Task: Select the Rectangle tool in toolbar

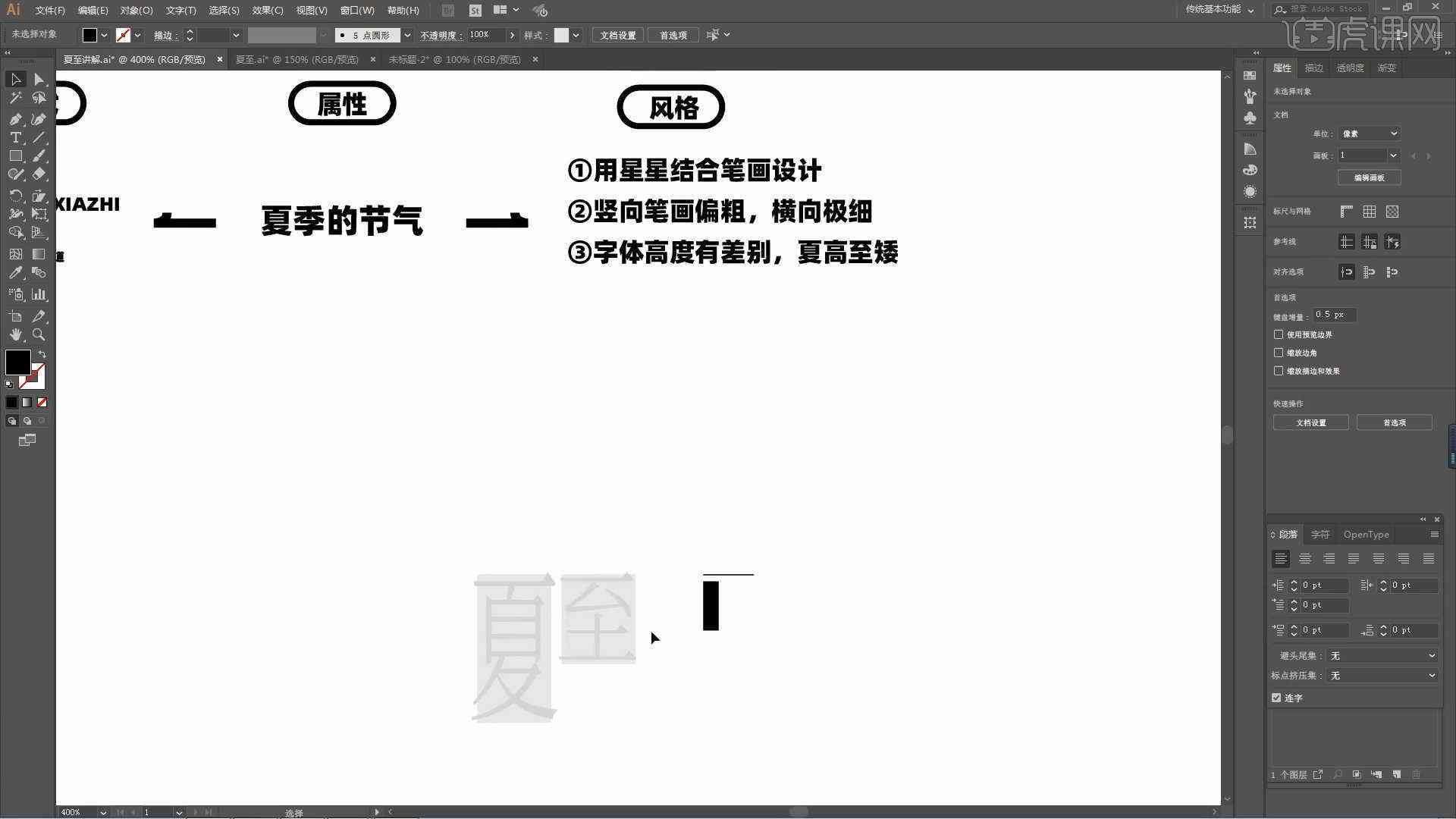Action: (14, 156)
